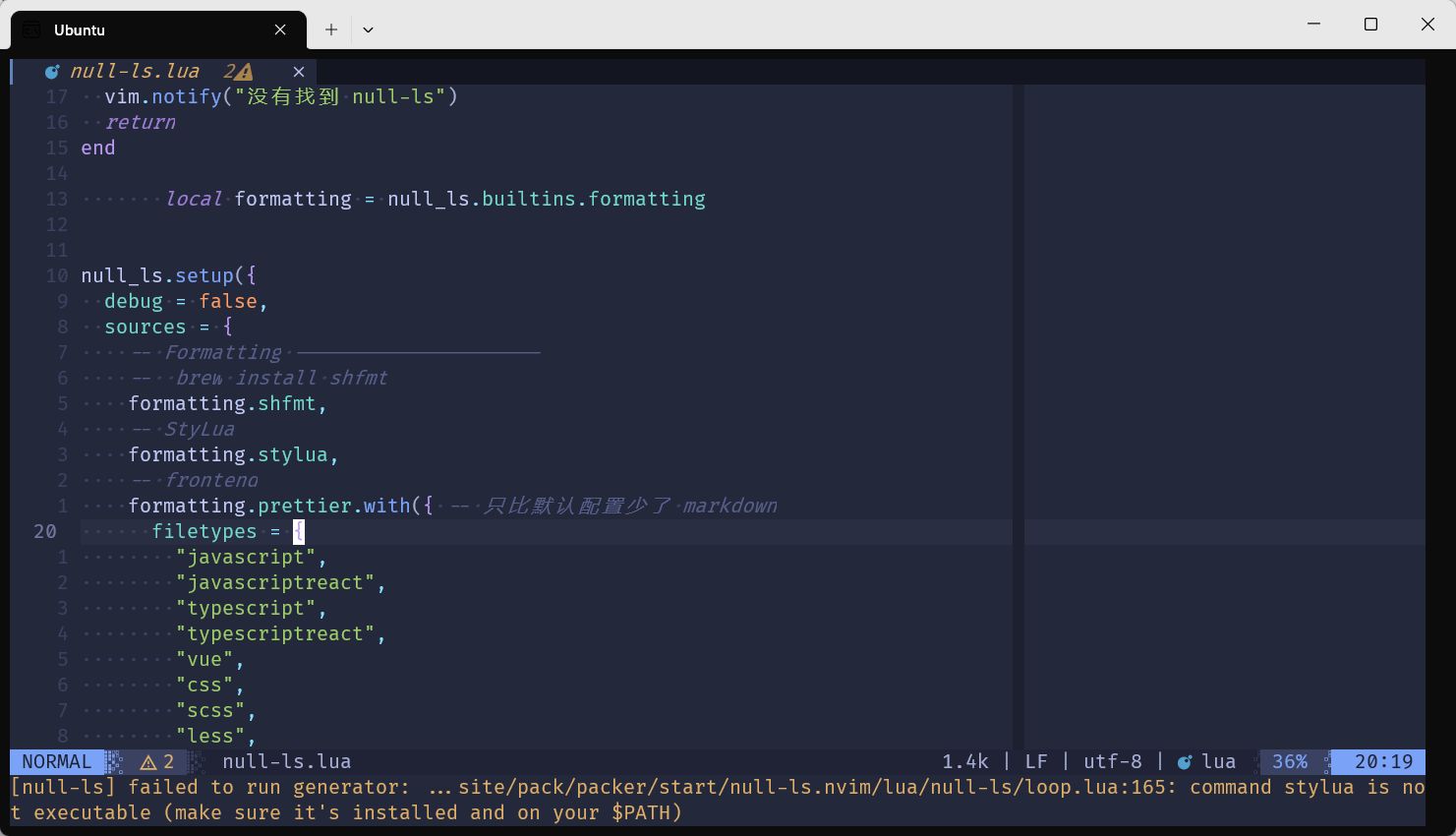Click the formatting.shfmt line
The image size is (1456, 836).
click(227, 403)
